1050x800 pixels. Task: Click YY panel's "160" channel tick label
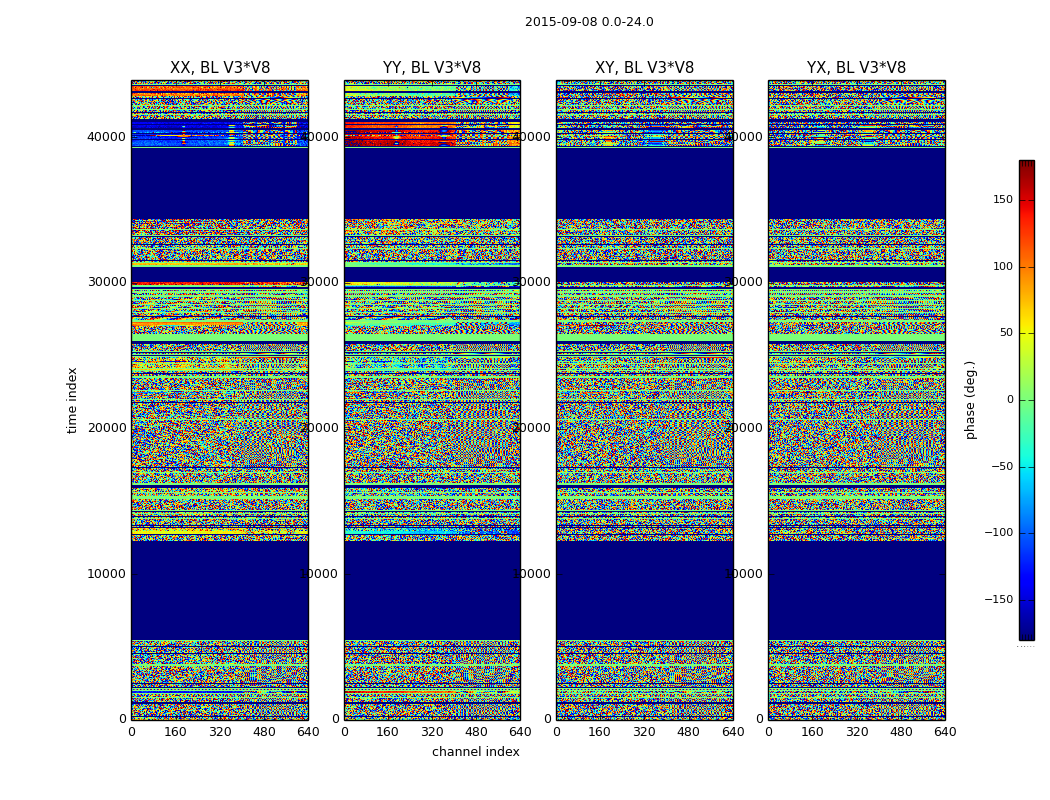pos(388,732)
